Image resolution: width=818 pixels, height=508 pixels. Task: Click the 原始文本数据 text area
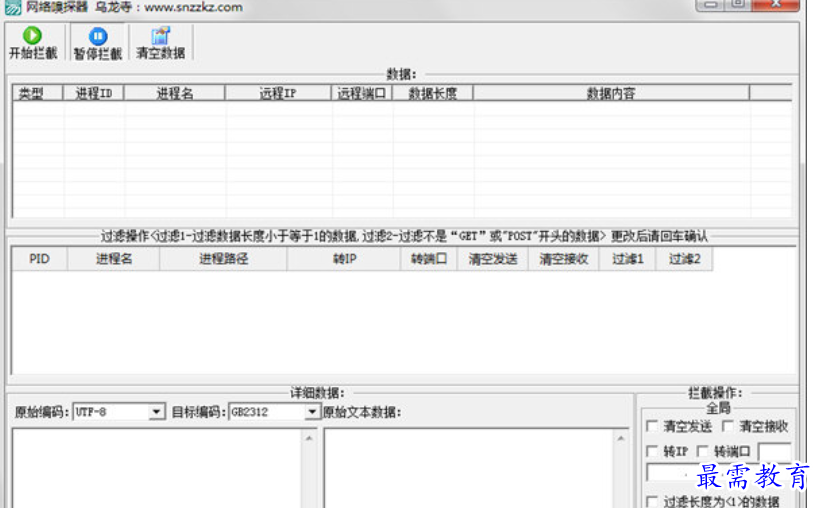click(469, 468)
